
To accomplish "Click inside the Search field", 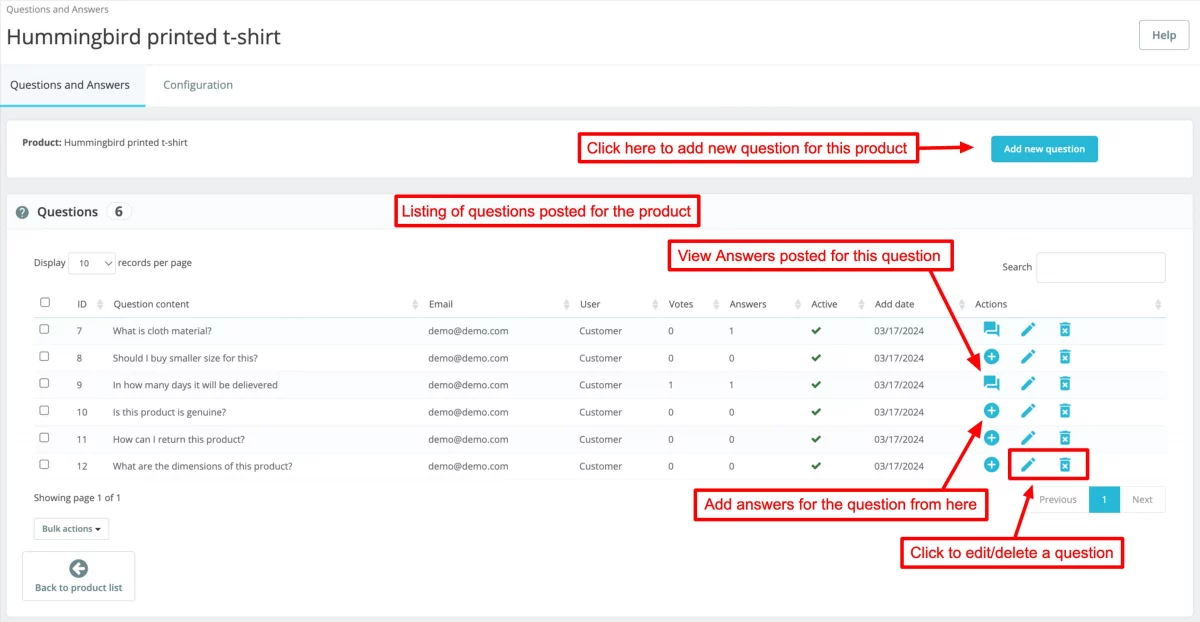I will 1100,267.
